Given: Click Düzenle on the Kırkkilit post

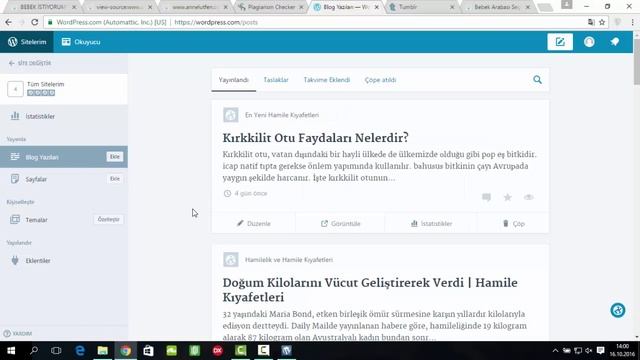Looking at the screenshot, I should 253,223.
